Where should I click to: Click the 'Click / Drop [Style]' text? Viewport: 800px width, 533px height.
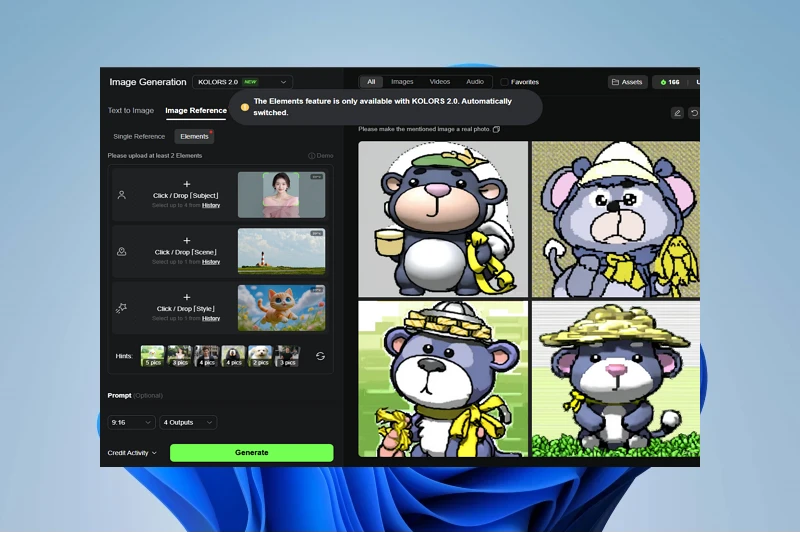(186, 309)
